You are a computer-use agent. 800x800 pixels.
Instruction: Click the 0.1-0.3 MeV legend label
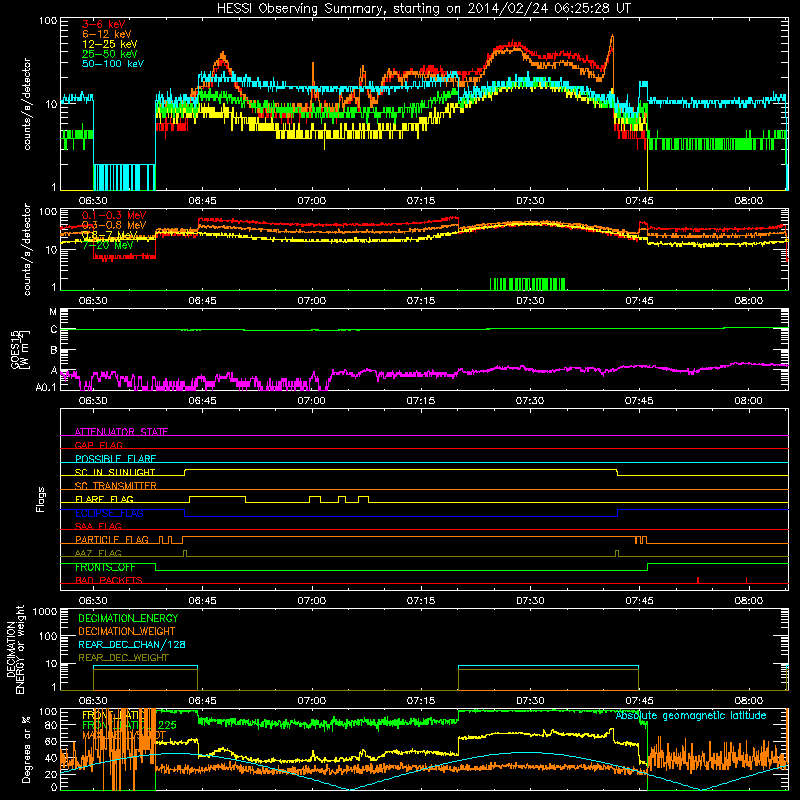114,215
